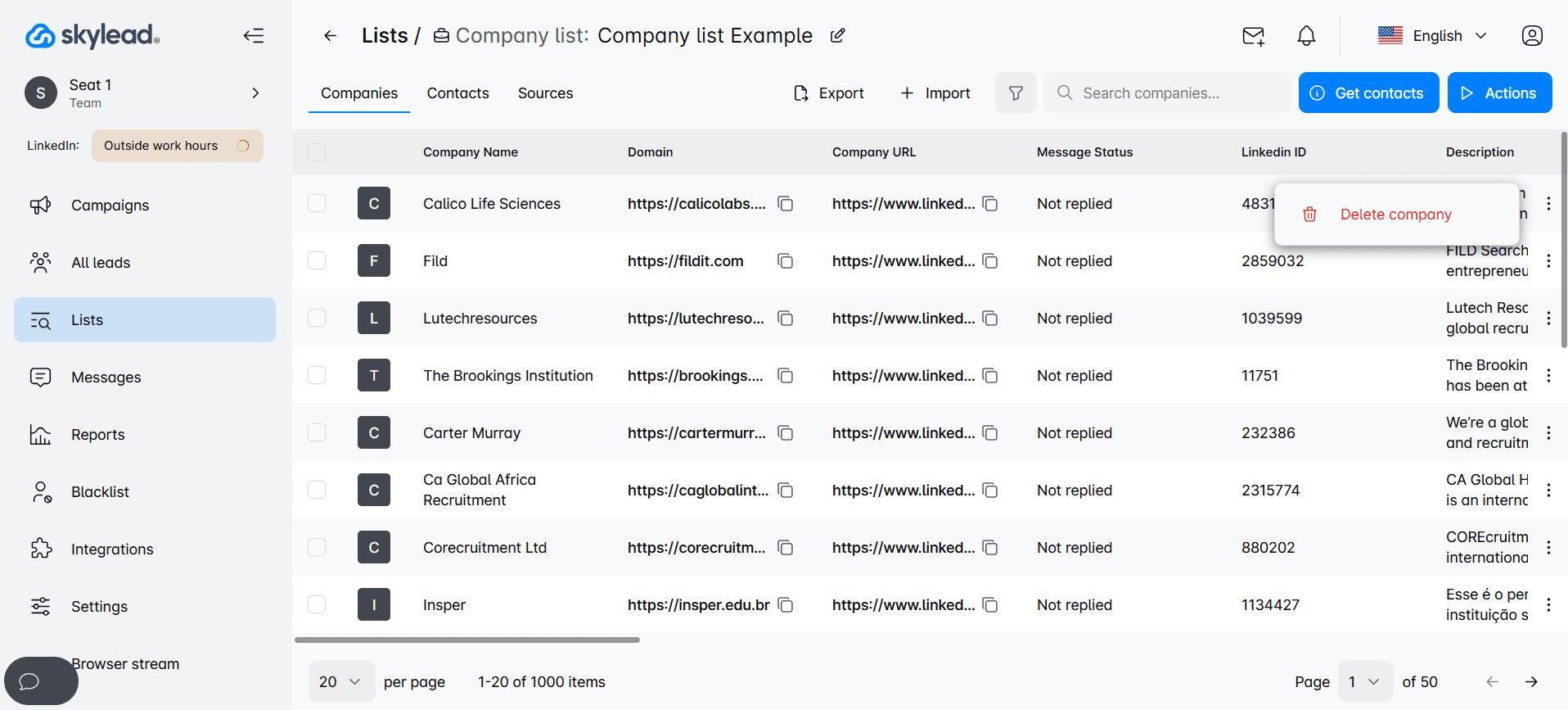Open Messages in the sidebar
Viewport: 1568px width, 710px height.
pos(145,378)
